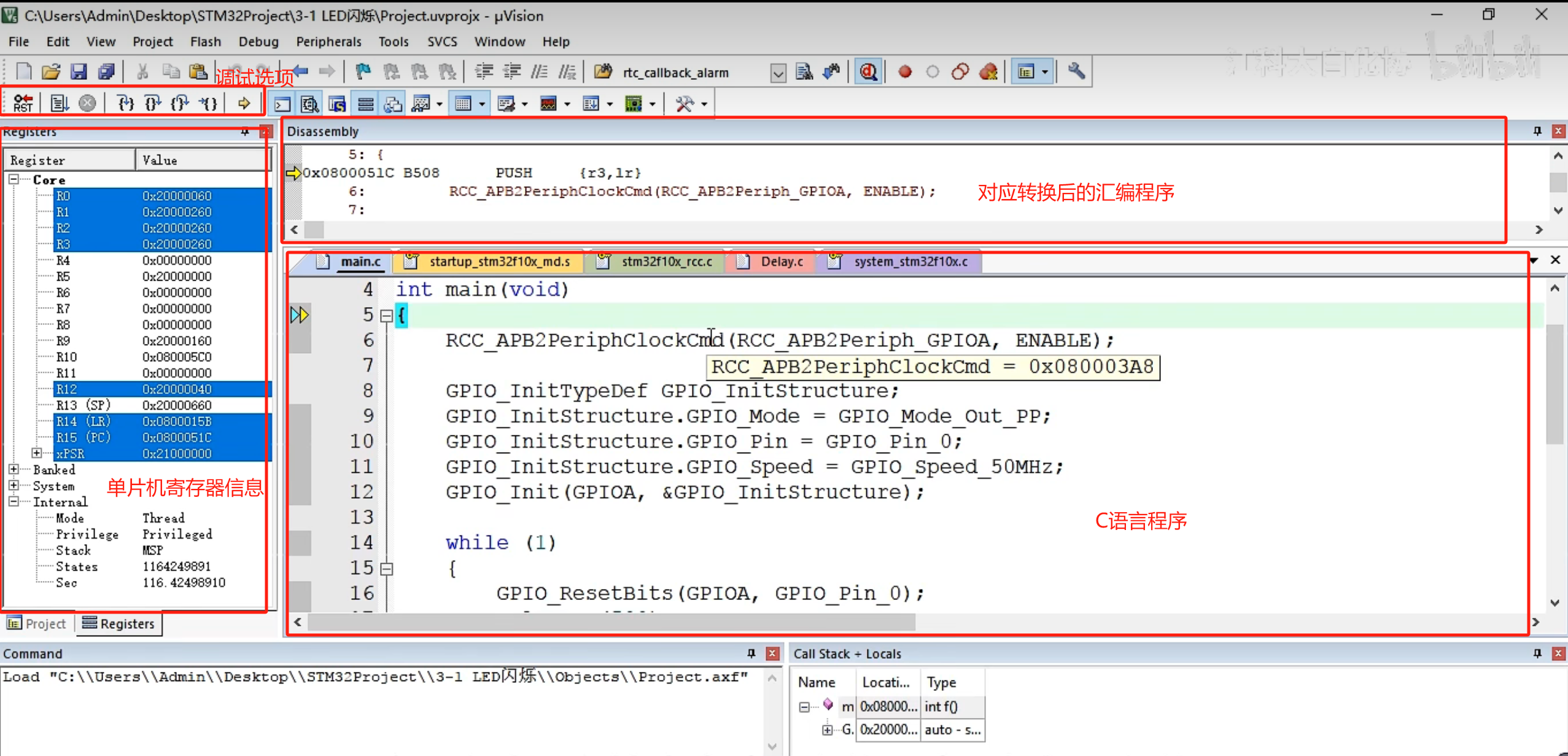Click the Run program icon
This screenshot has height=756, width=1568.
tap(59, 103)
